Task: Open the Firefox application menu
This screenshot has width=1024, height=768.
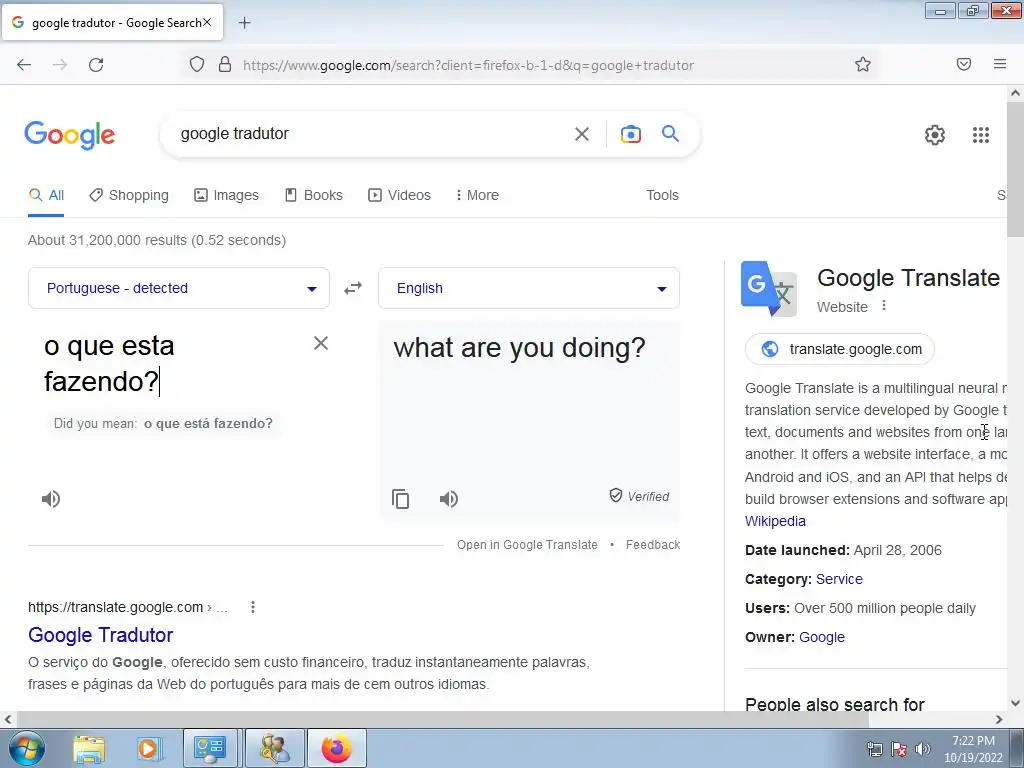Action: (x=1000, y=64)
